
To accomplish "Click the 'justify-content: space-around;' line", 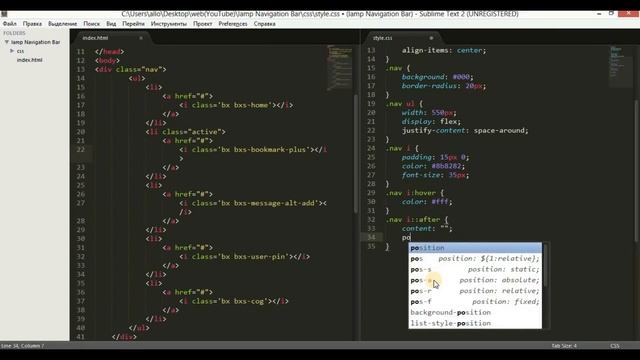I will coord(465,130).
